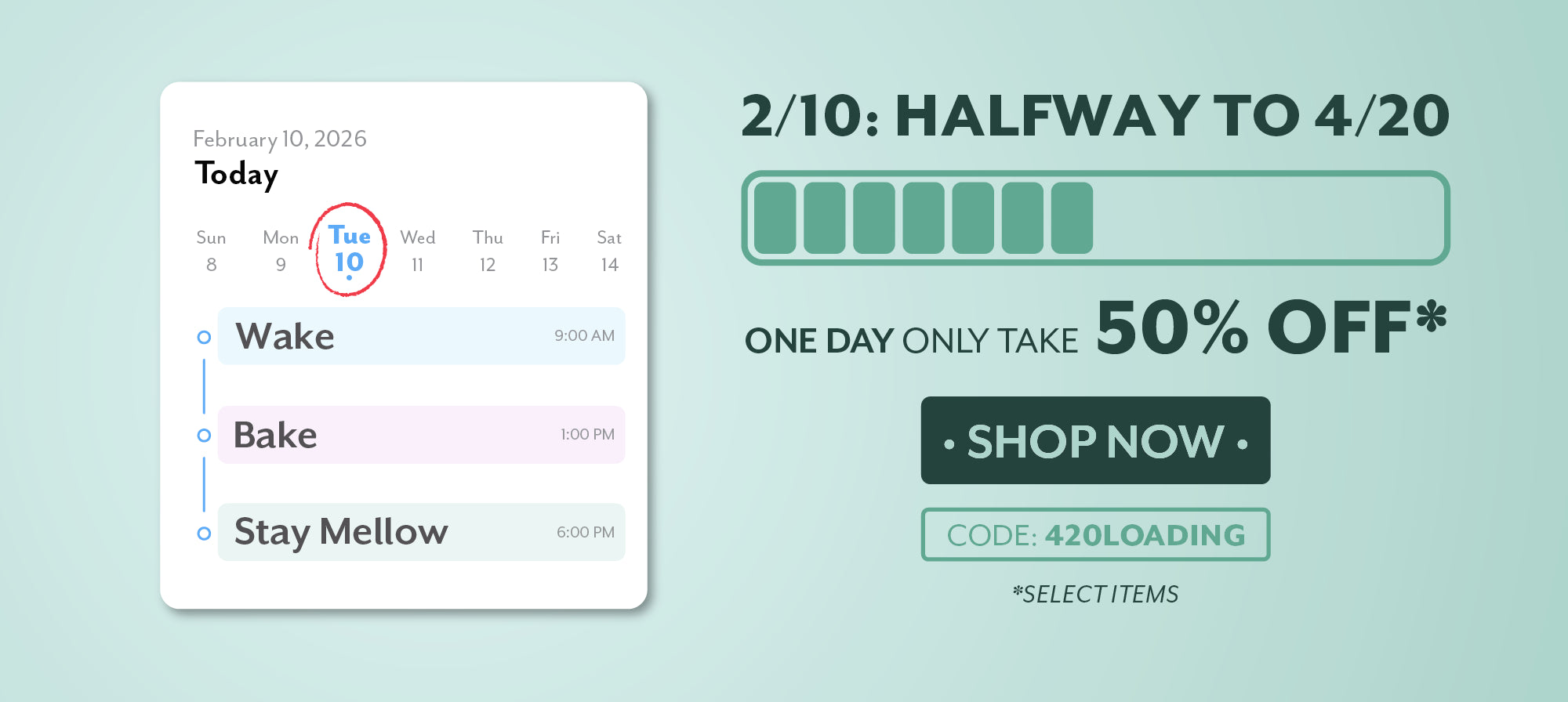Image resolution: width=1568 pixels, height=702 pixels.
Task: Select Tuesday 10 in the week strip
Action: coord(349,250)
